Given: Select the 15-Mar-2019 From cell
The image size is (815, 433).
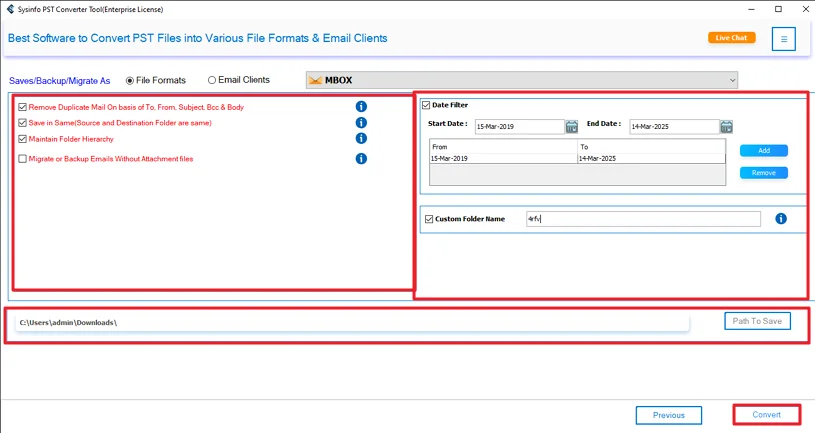Looking at the screenshot, I should [503, 159].
